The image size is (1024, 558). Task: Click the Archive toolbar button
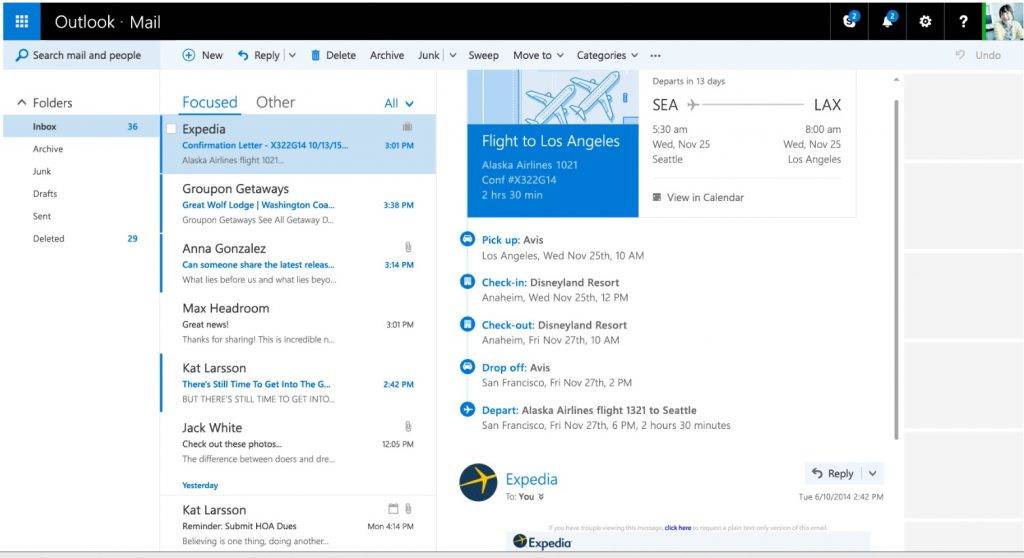(387, 56)
